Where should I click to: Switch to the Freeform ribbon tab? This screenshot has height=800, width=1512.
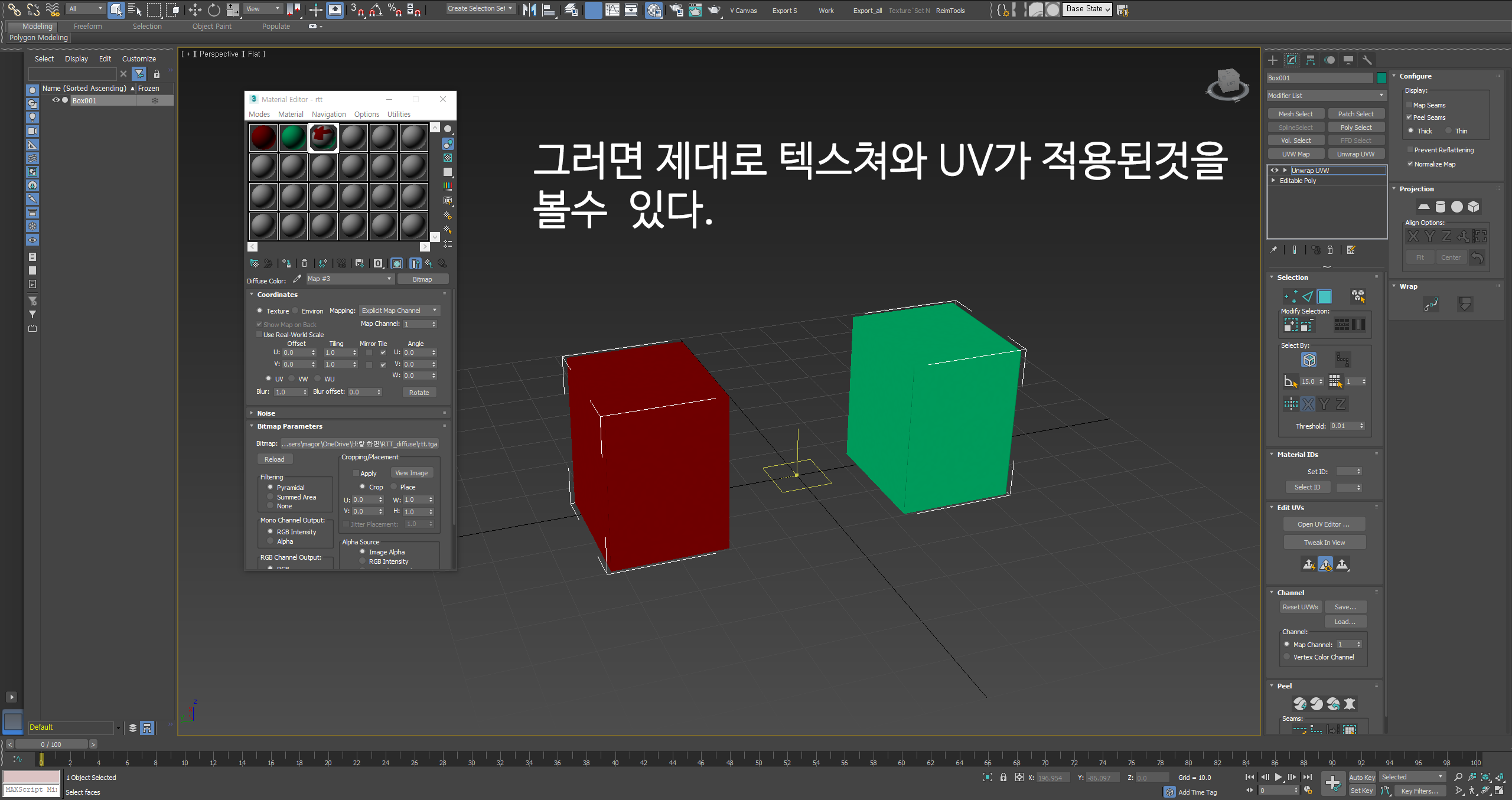[87, 27]
